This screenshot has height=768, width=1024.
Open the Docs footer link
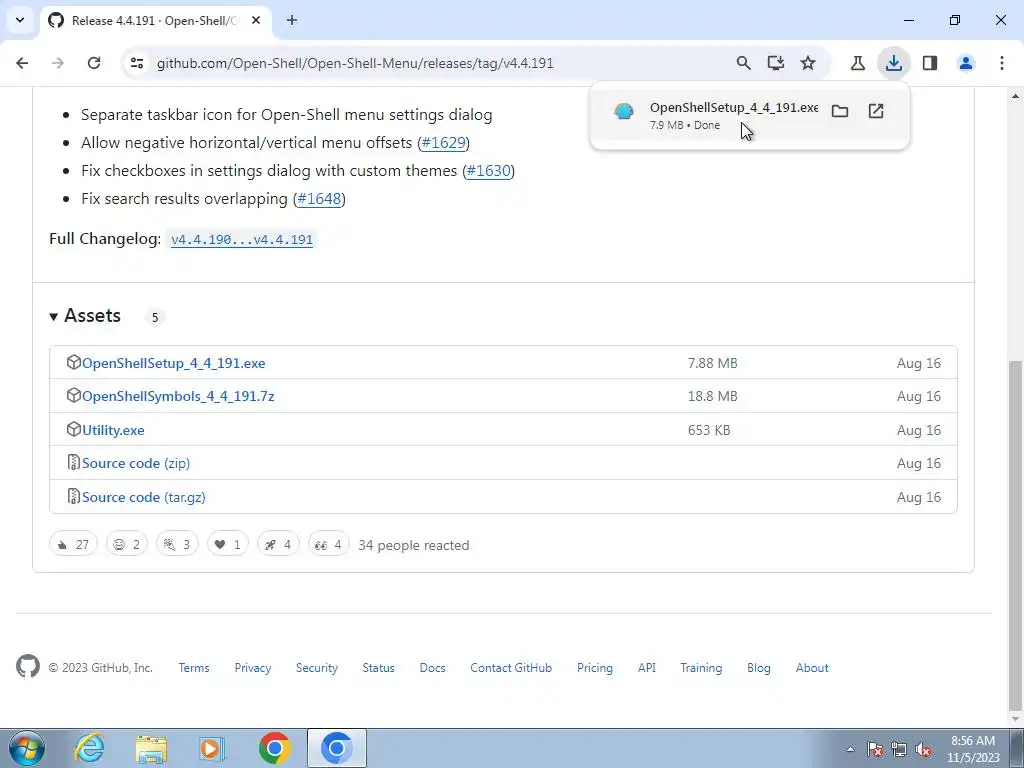click(432, 668)
